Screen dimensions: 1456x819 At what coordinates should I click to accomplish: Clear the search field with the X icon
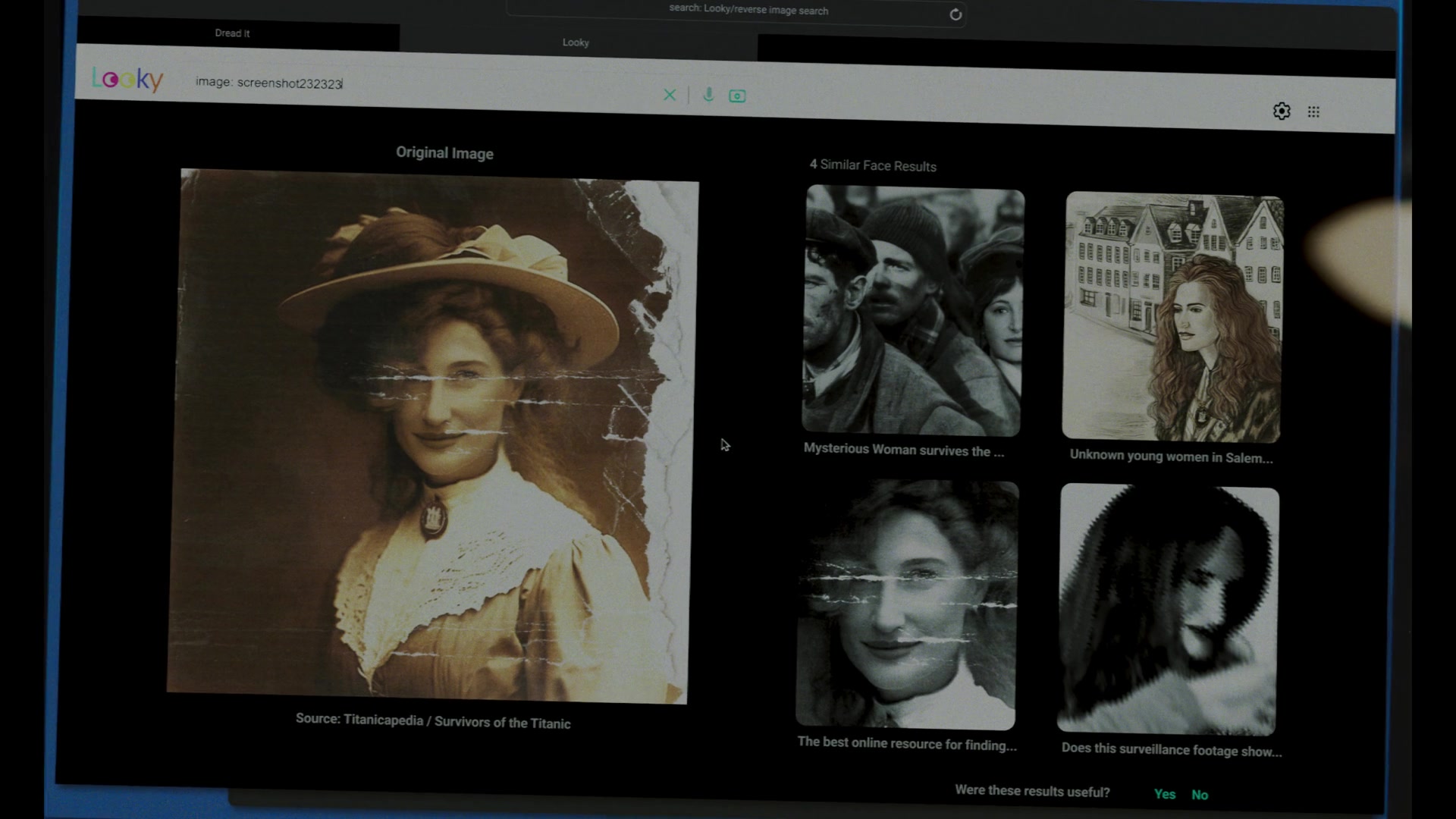(670, 95)
